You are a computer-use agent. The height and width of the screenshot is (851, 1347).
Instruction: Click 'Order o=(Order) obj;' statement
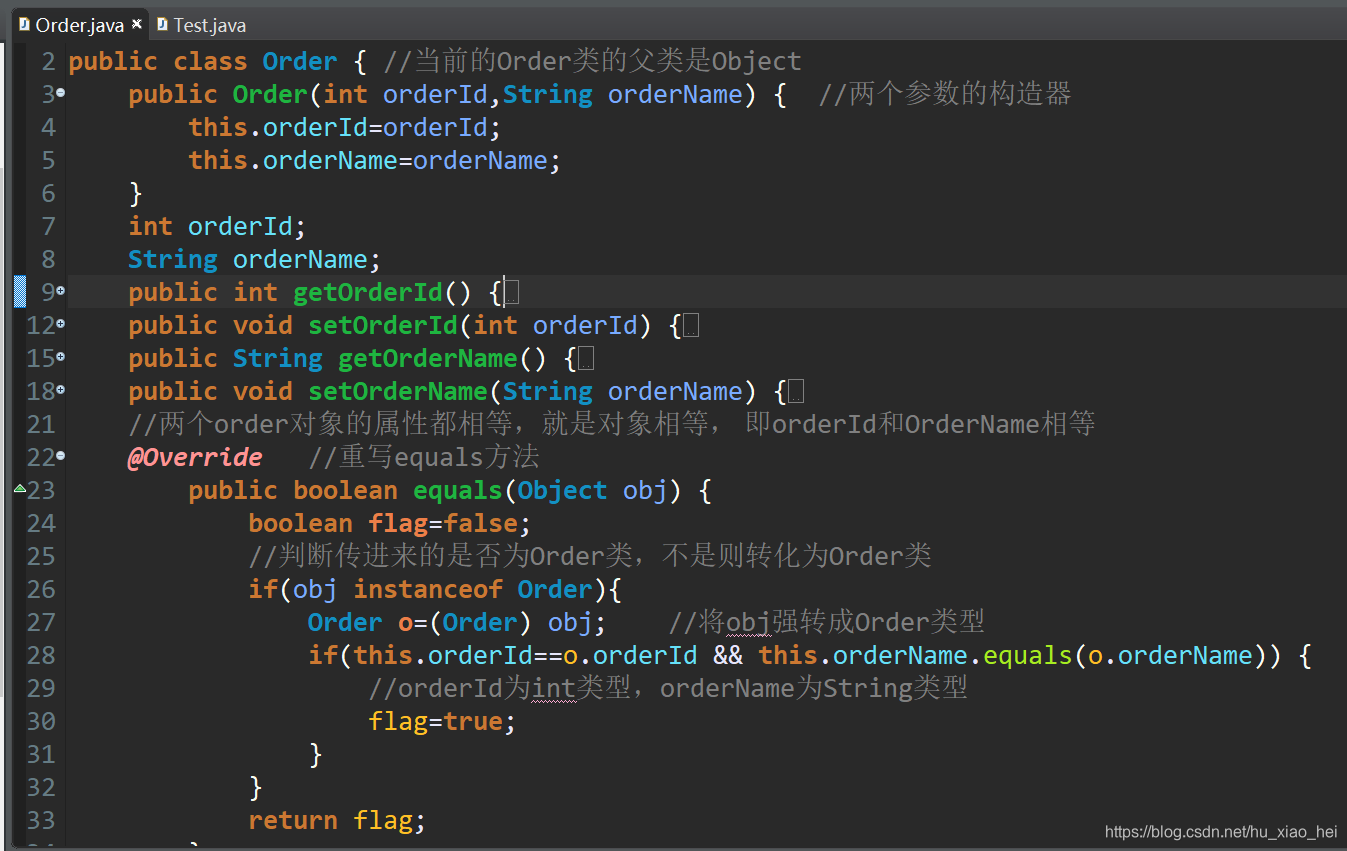[457, 622]
